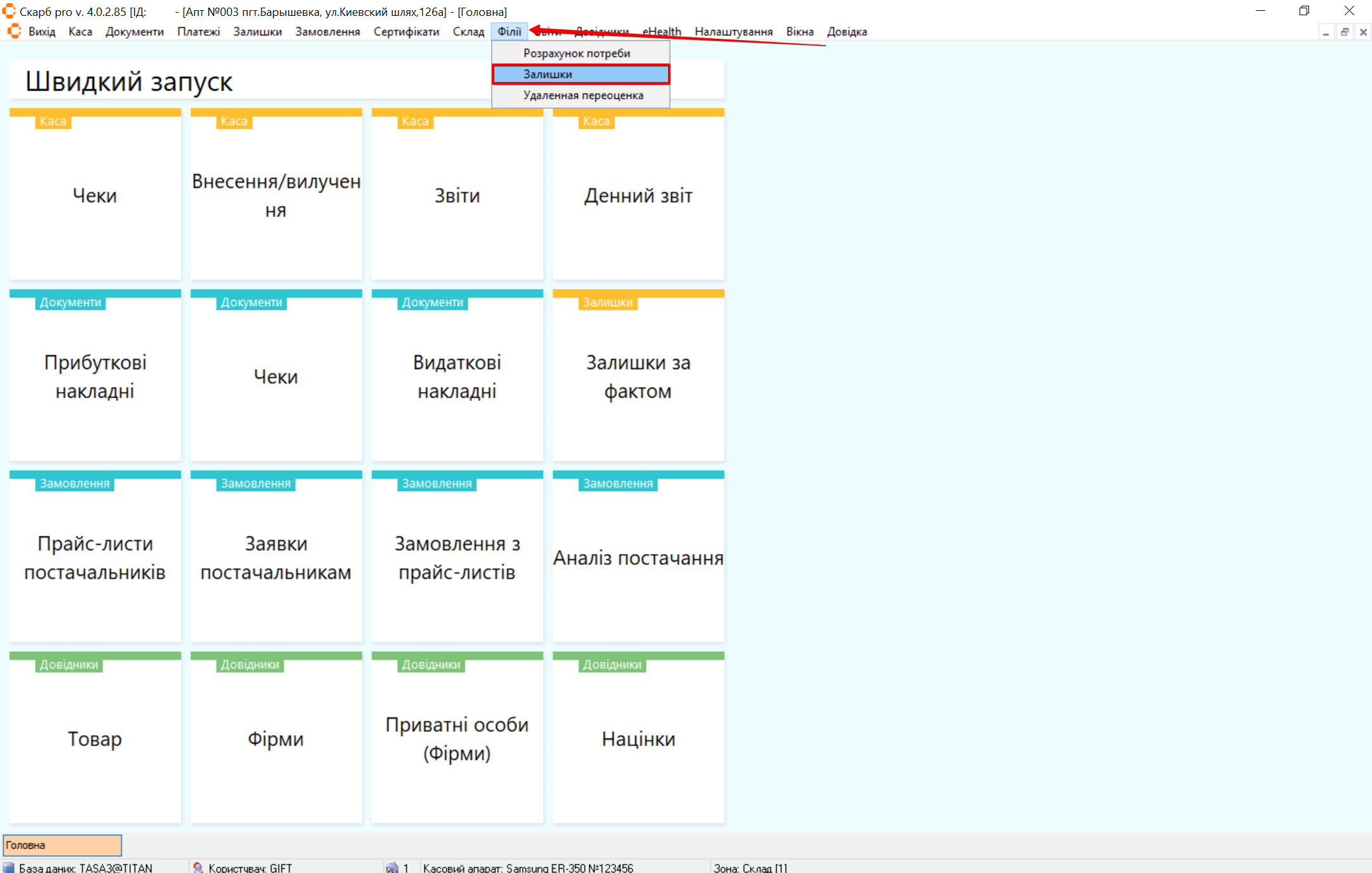
Task: Open the Налаштування menu
Action: (733, 32)
